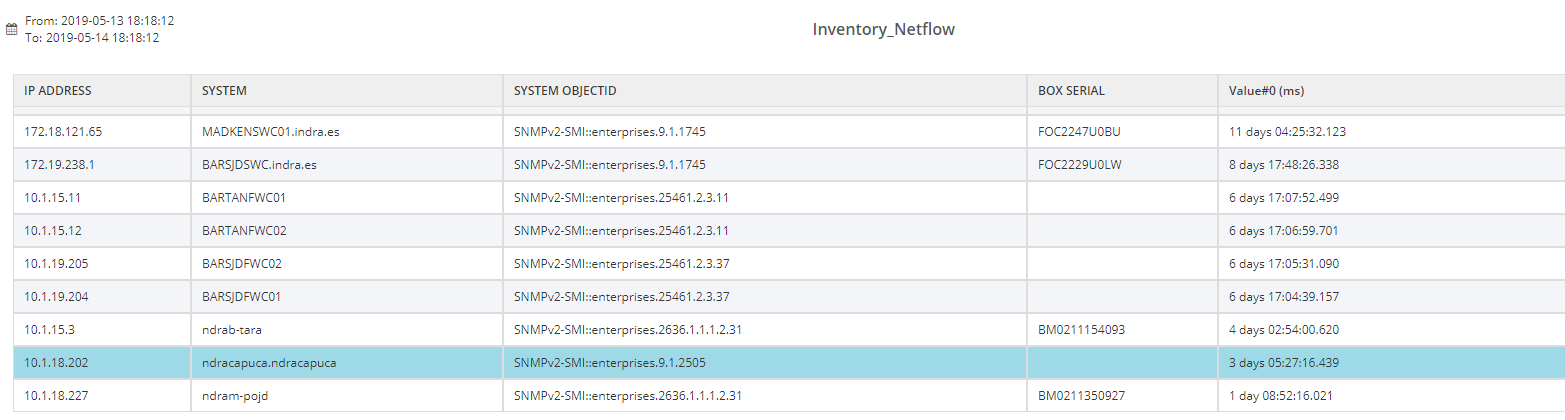
Task: Select IP address 172.19.238.1
Action: pos(61,164)
